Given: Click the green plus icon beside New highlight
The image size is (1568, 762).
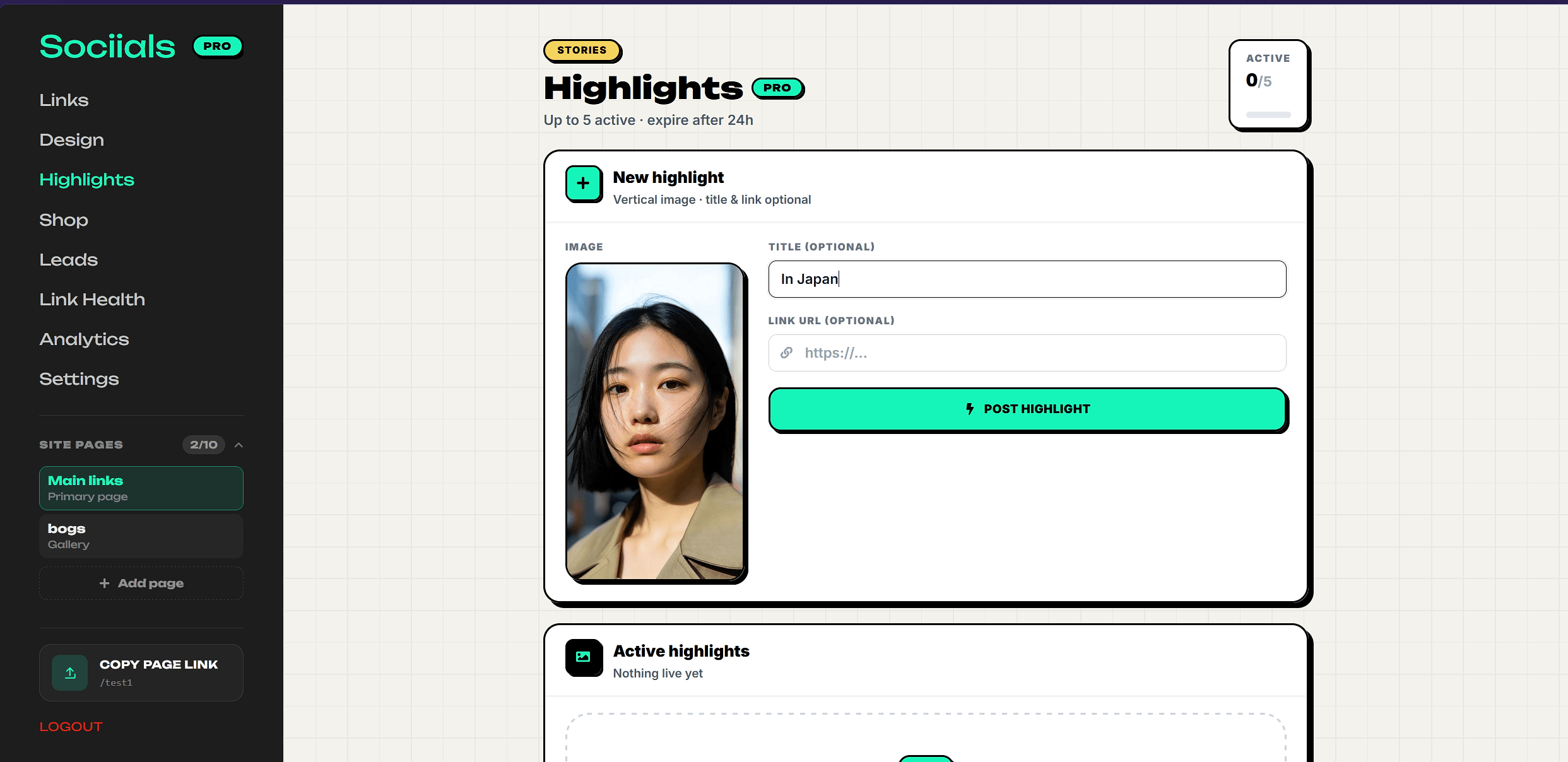Looking at the screenshot, I should tap(583, 184).
